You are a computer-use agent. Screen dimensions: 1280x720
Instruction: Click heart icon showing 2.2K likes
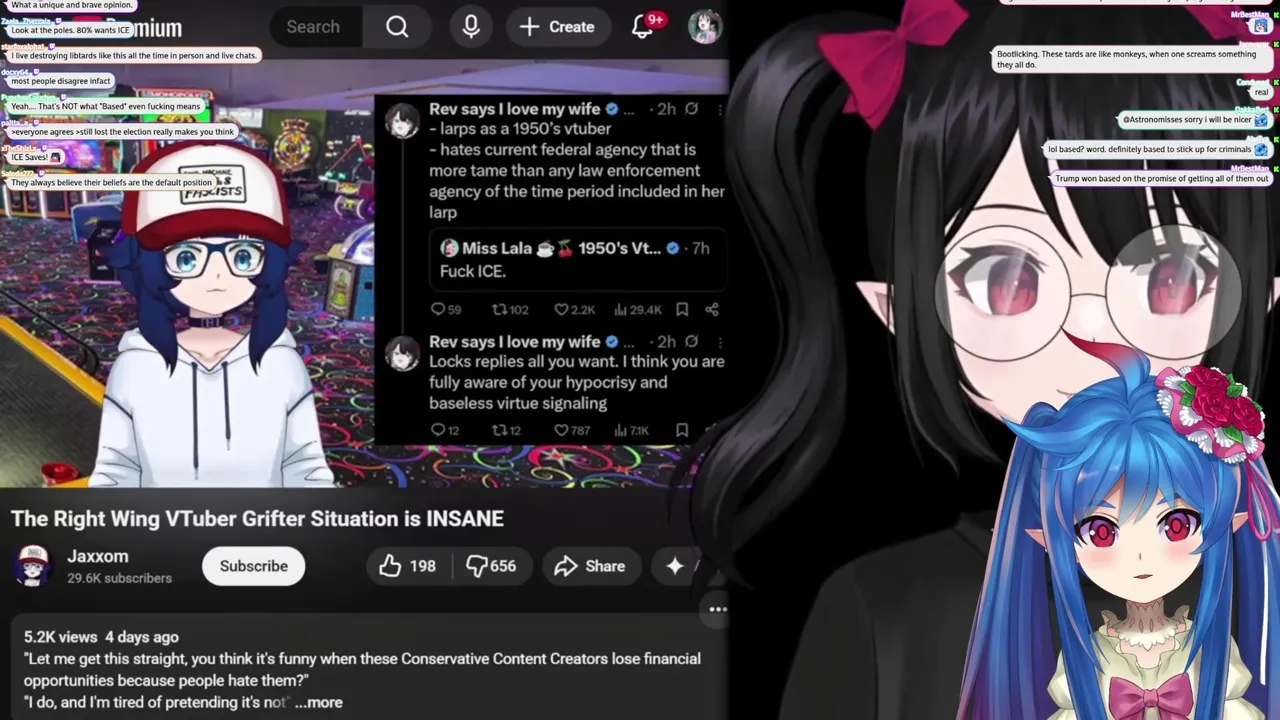(574, 310)
